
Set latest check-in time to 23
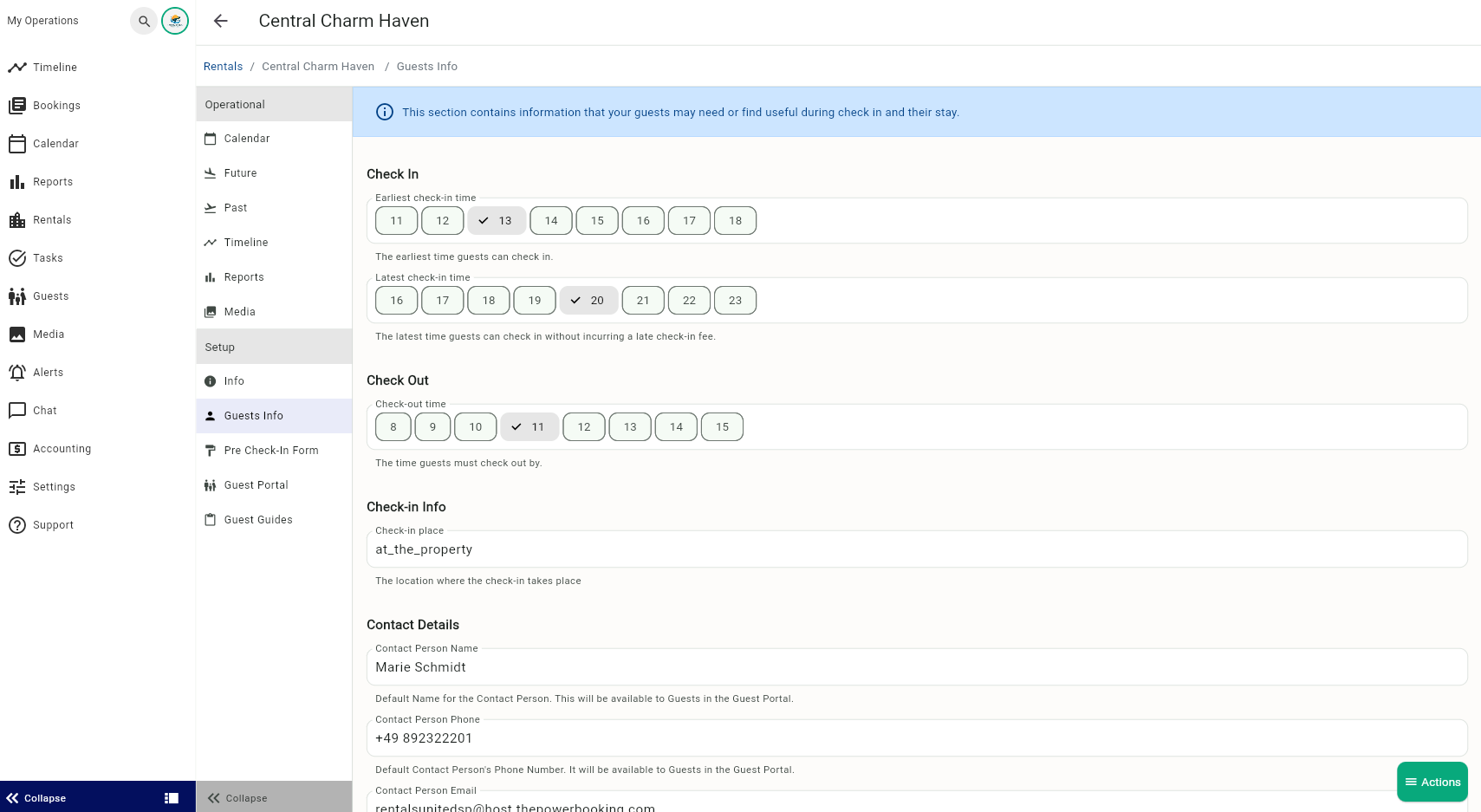pos(735,301)
